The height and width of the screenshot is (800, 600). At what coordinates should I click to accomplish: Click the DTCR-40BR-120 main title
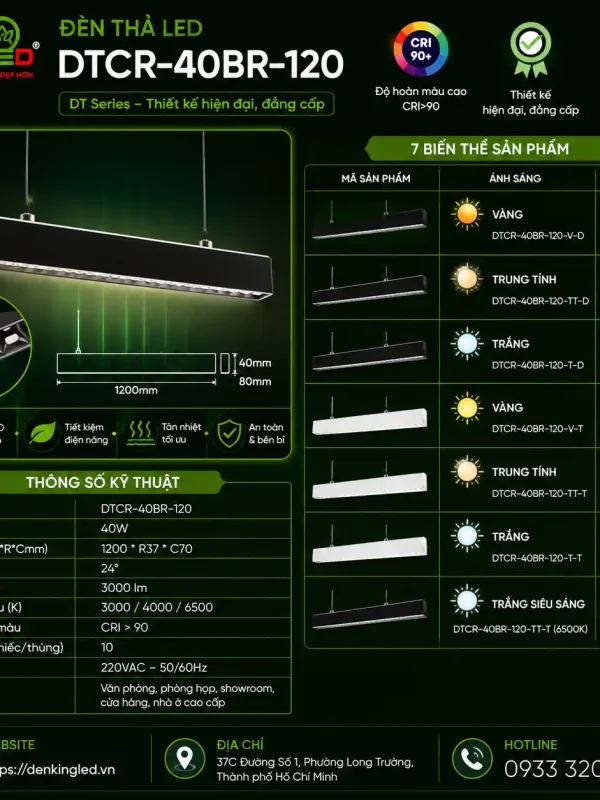click(201, 64)
